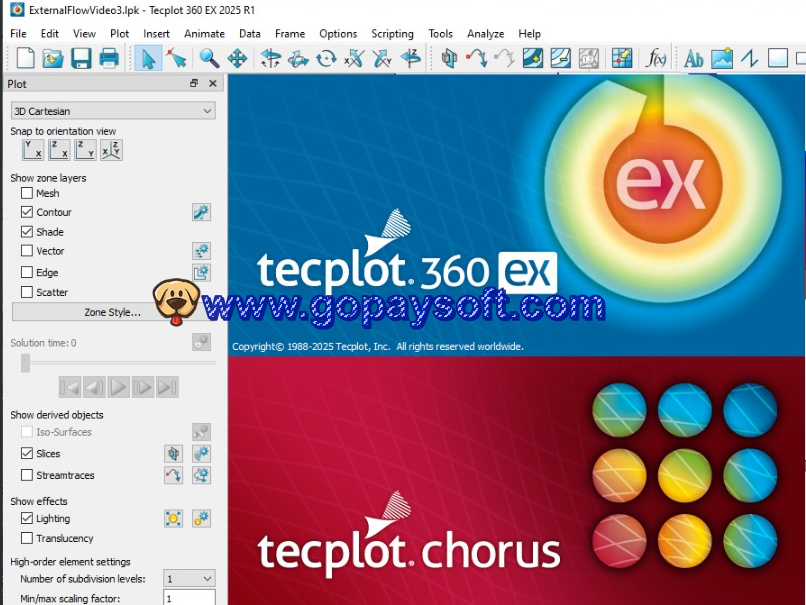Enable the Scatter zone layer

click(27, 292)
